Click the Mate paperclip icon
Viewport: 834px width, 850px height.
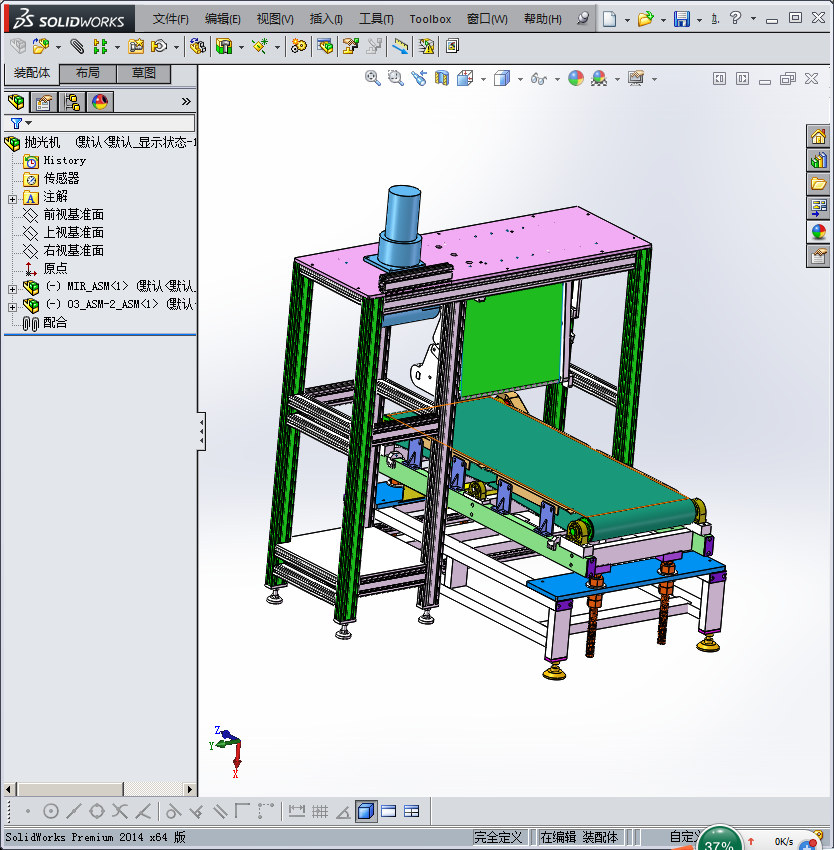tap(77, 46)
